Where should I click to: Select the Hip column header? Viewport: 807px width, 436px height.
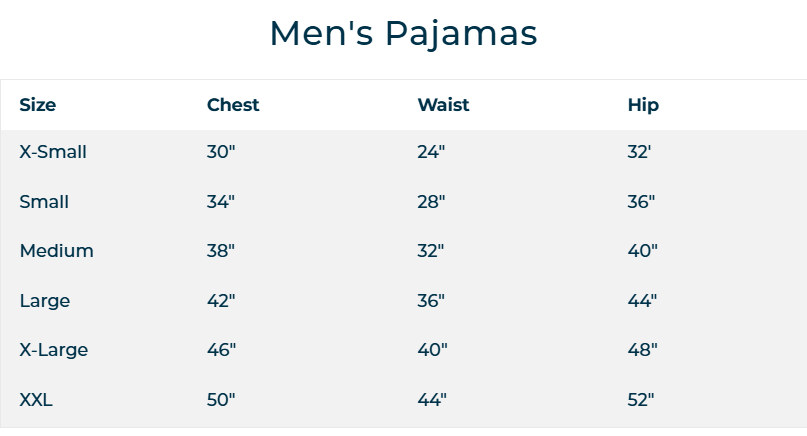(643, 106)
